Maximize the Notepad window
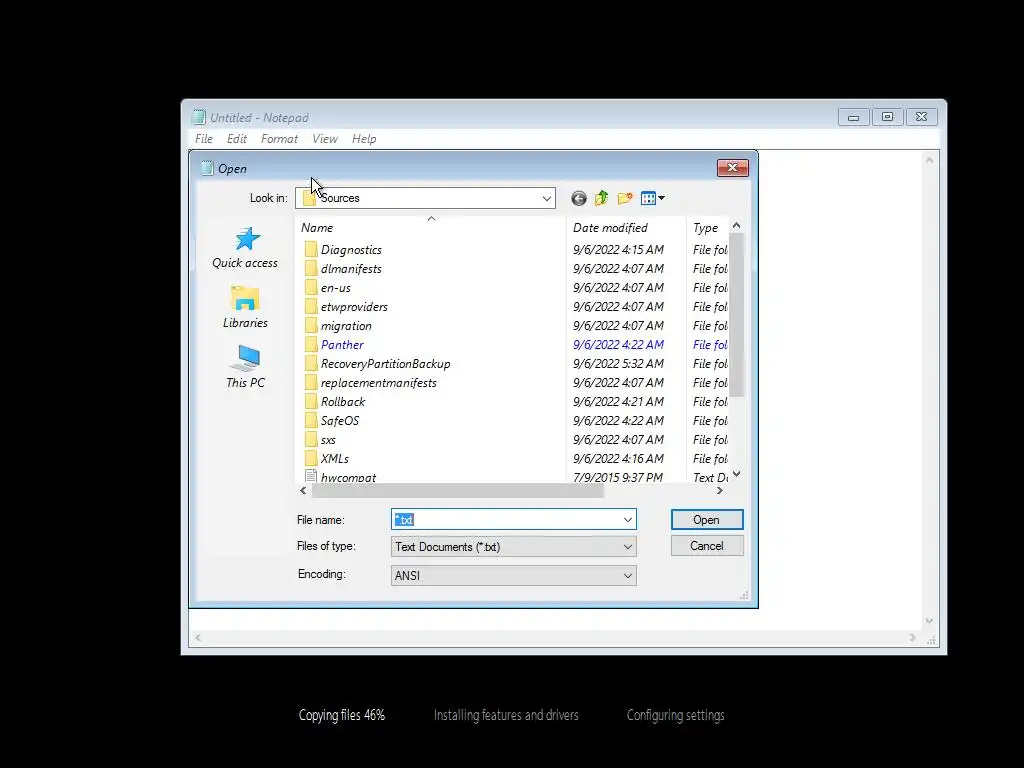This screenshot has height=768, width=1024. [887, 117]
